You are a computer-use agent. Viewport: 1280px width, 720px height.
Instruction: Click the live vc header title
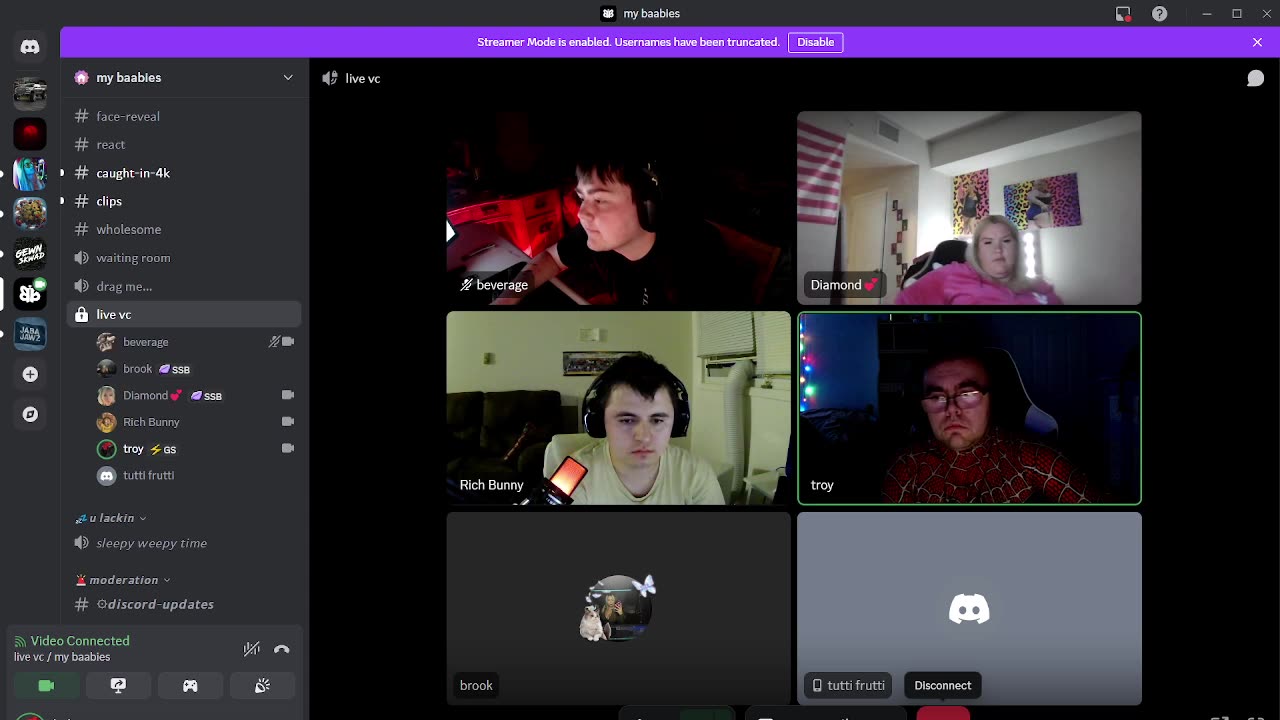click(363, 78)
